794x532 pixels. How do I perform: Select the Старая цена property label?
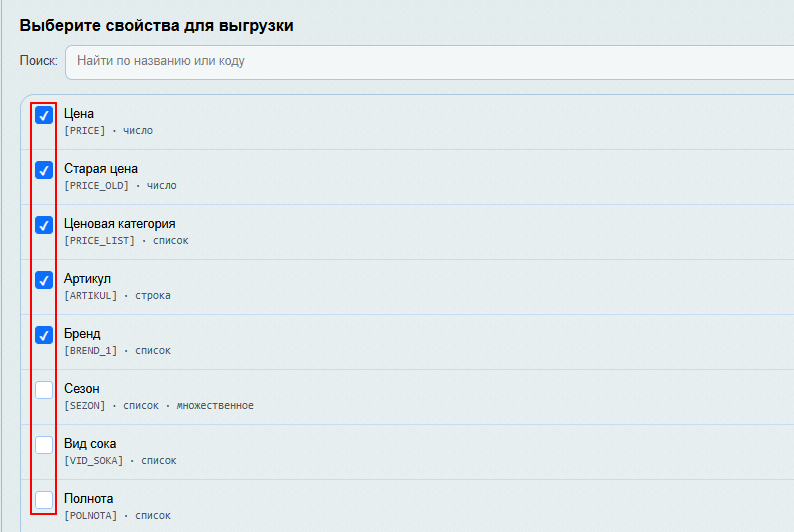101,168
